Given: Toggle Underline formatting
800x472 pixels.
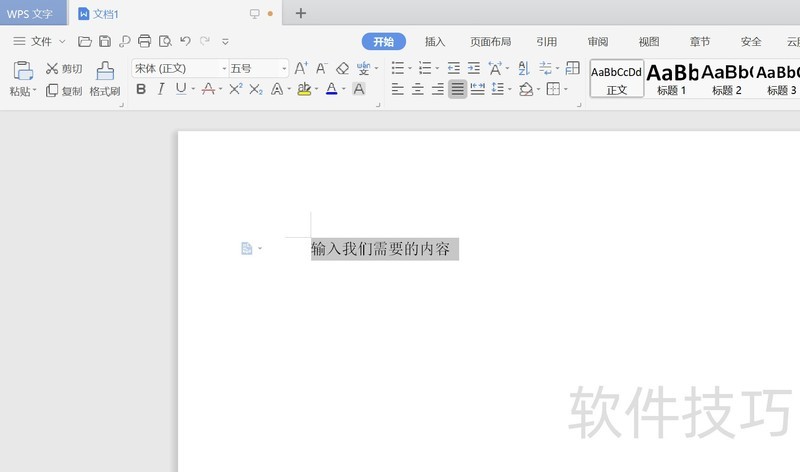Looking at the screenshot, I should [x=181, y=89].
